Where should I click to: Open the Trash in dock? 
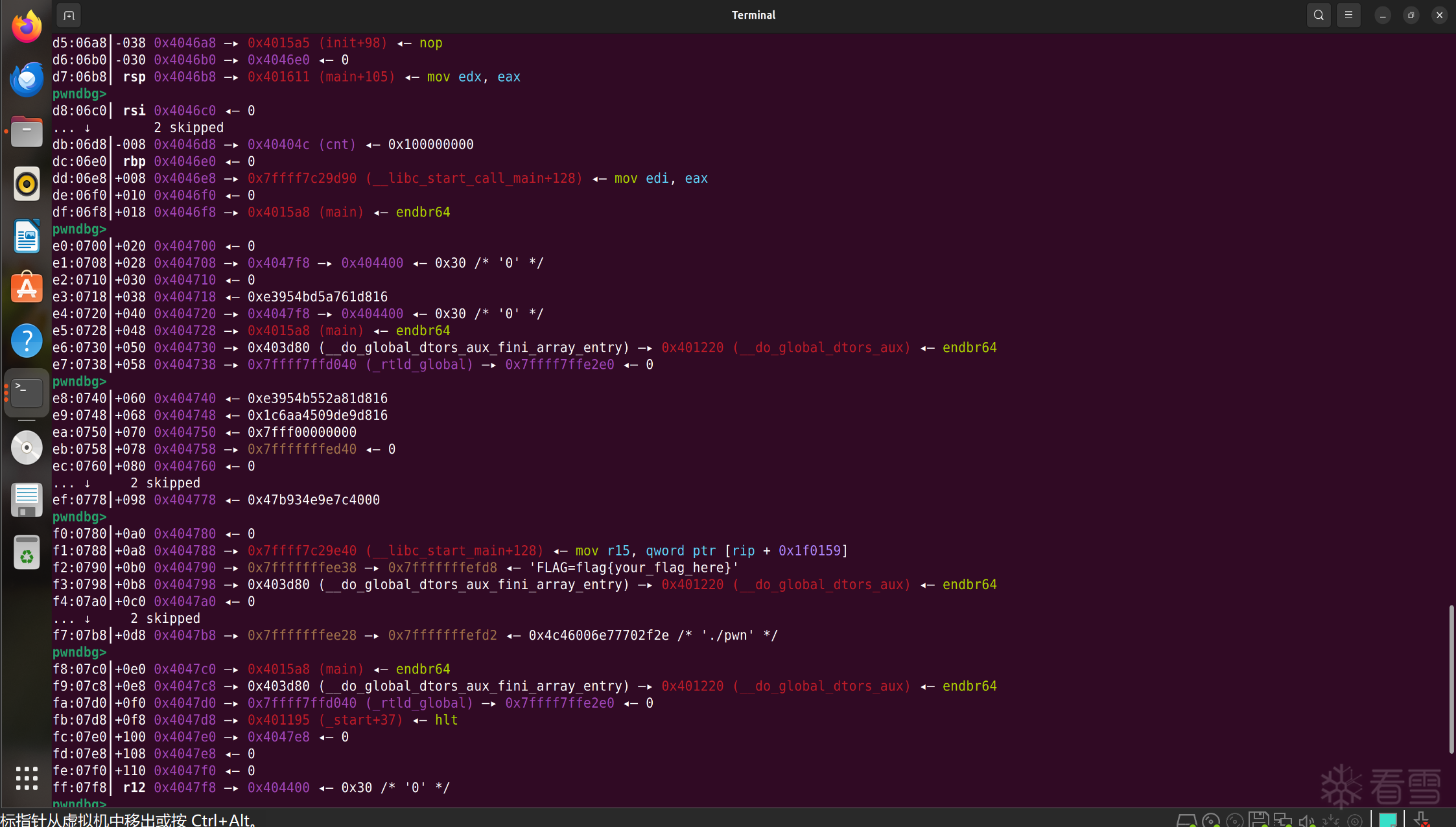click(27, 553)
